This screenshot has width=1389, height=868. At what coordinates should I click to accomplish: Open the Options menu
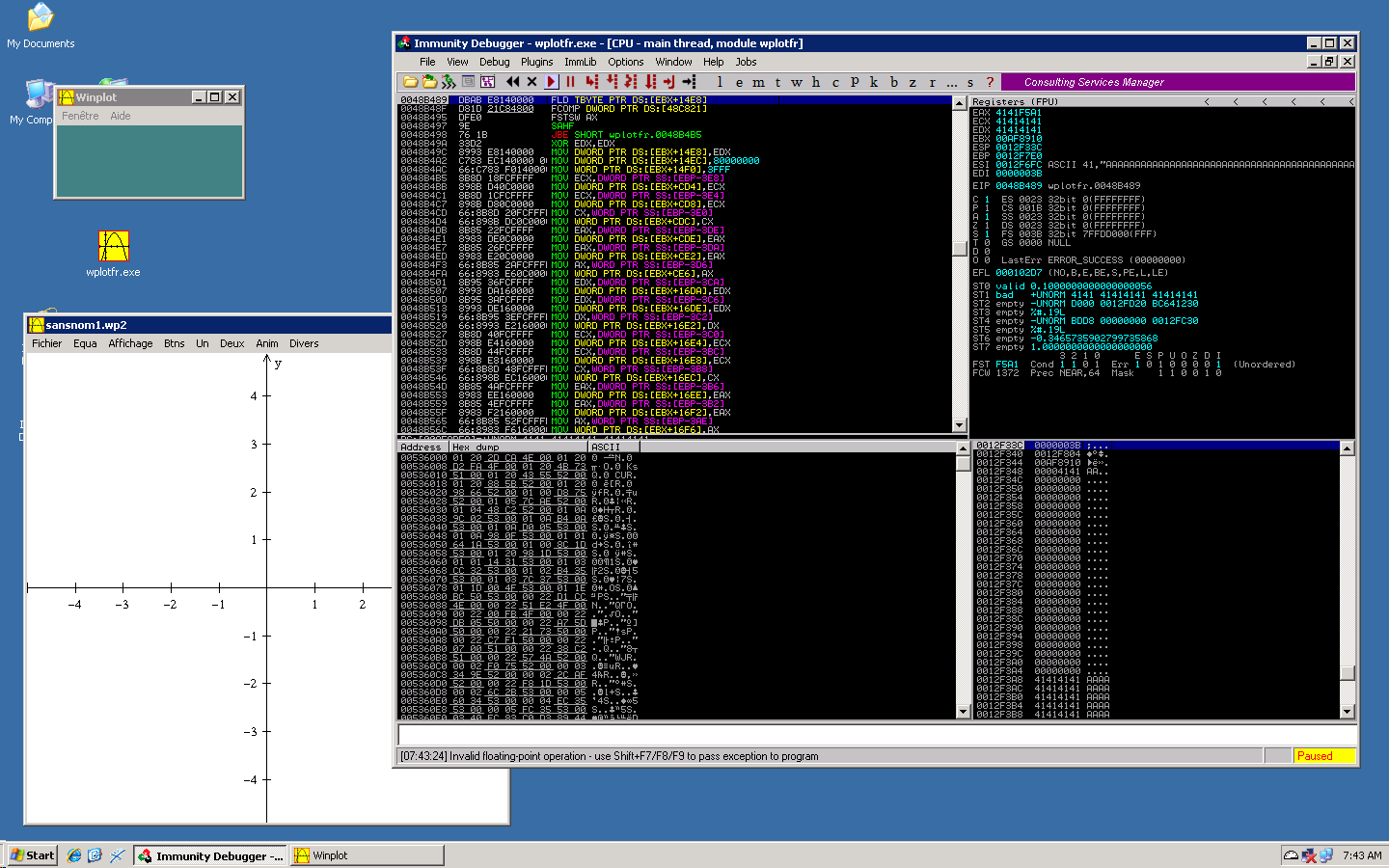point(626,62)
